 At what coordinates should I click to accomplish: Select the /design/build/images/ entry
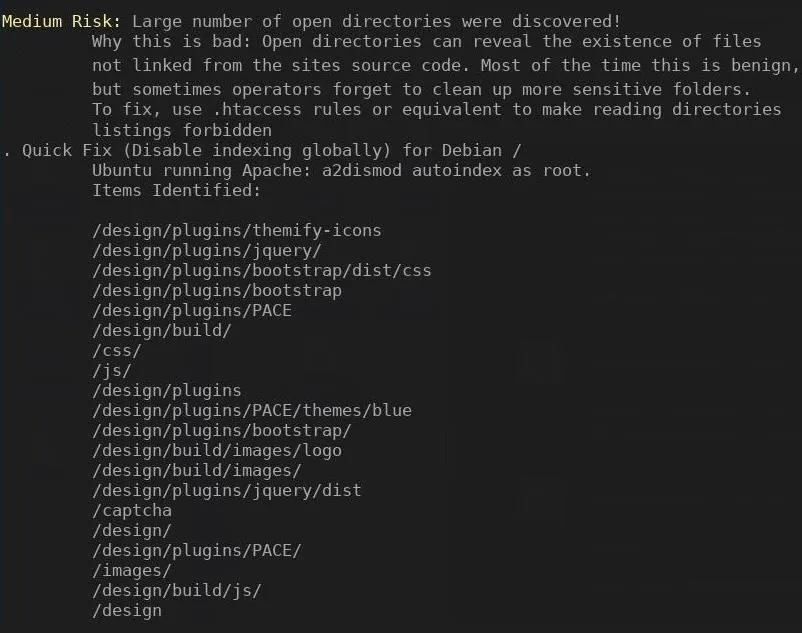(x=197, y=470)
